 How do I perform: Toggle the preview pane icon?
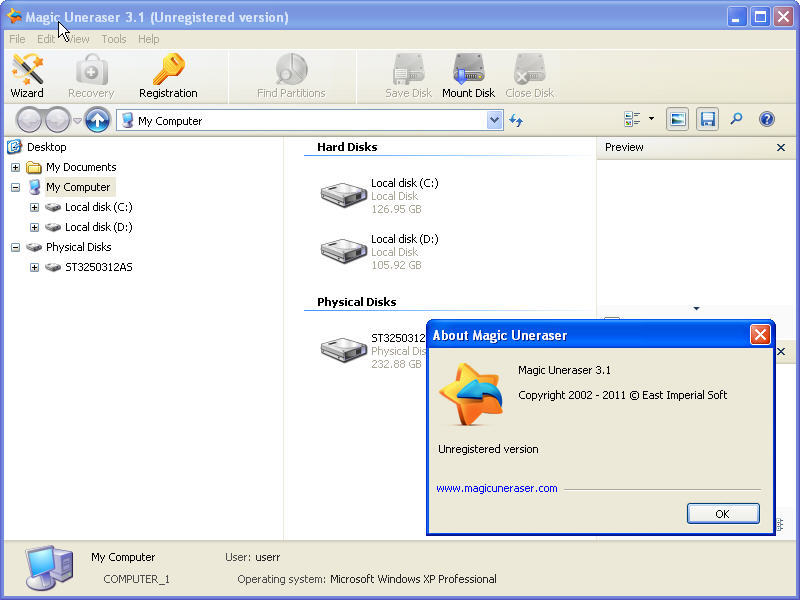click(678, 120)
